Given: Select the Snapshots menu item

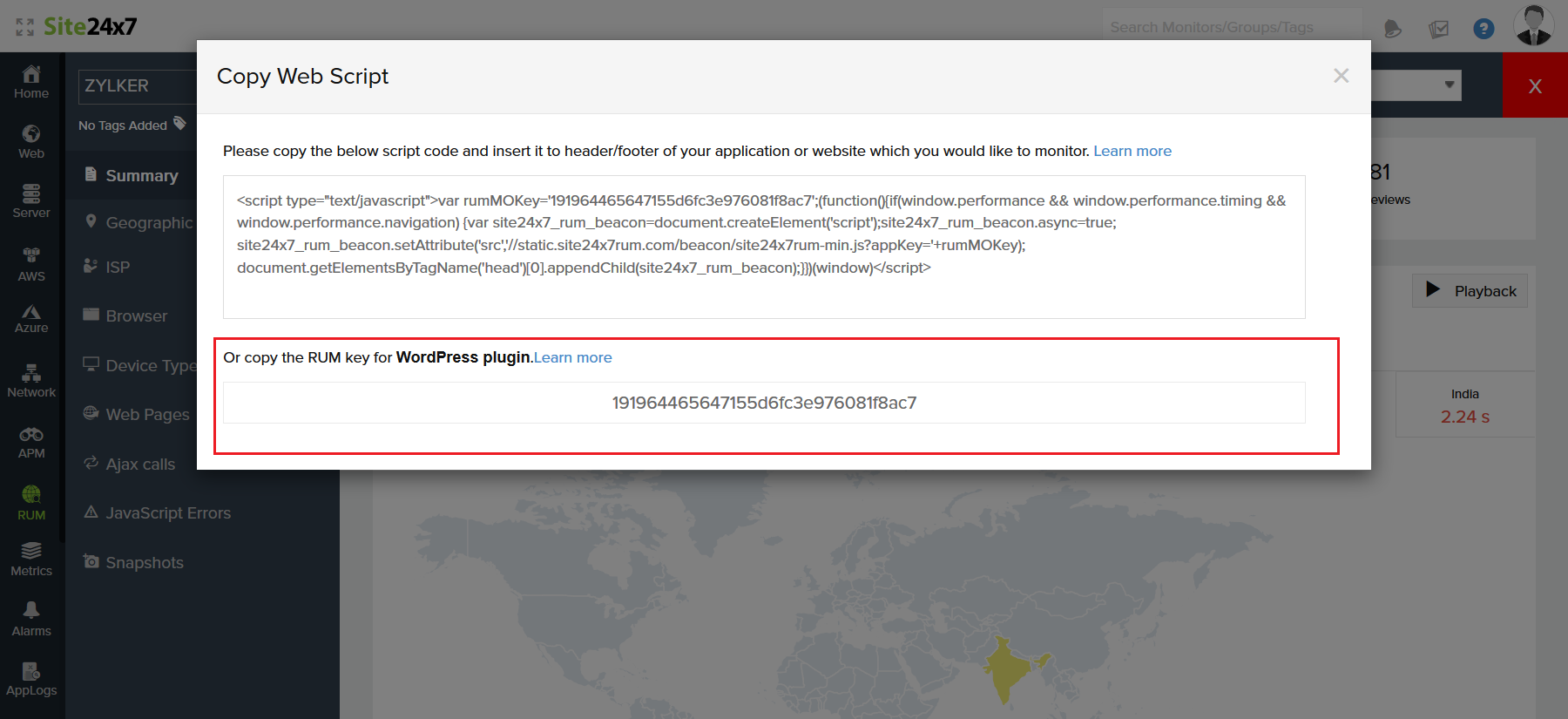Looking at the screenshot, I should [133, 562].
